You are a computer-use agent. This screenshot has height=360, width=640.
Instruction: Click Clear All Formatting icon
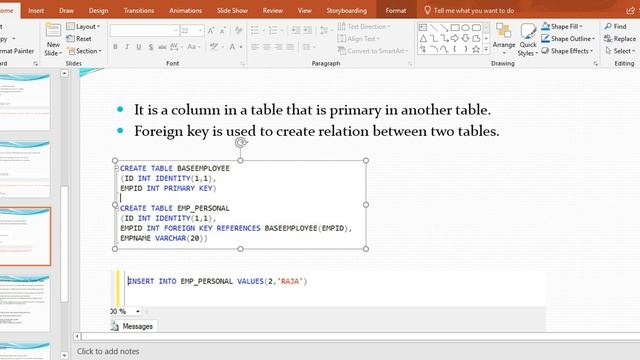[x=238, y=31]
